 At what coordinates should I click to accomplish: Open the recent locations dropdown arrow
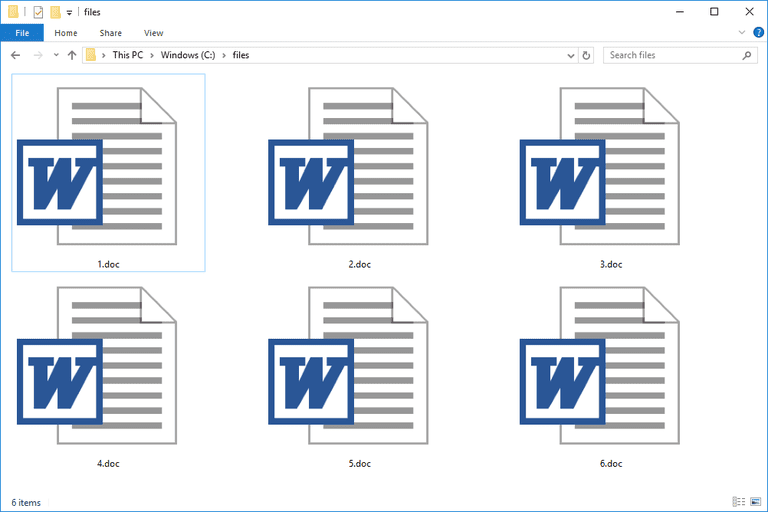56,55
